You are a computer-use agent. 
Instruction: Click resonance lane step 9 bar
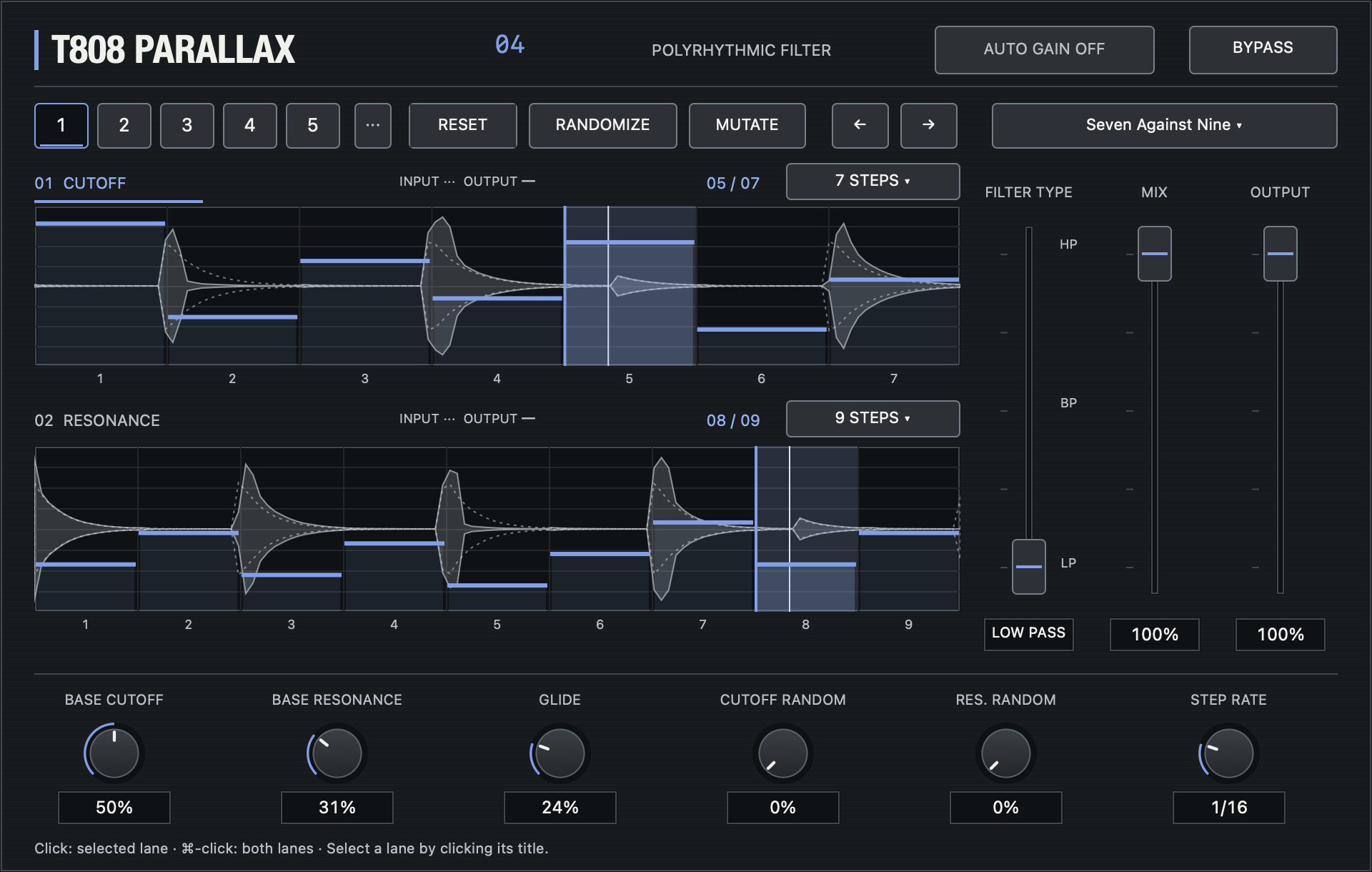909,532
